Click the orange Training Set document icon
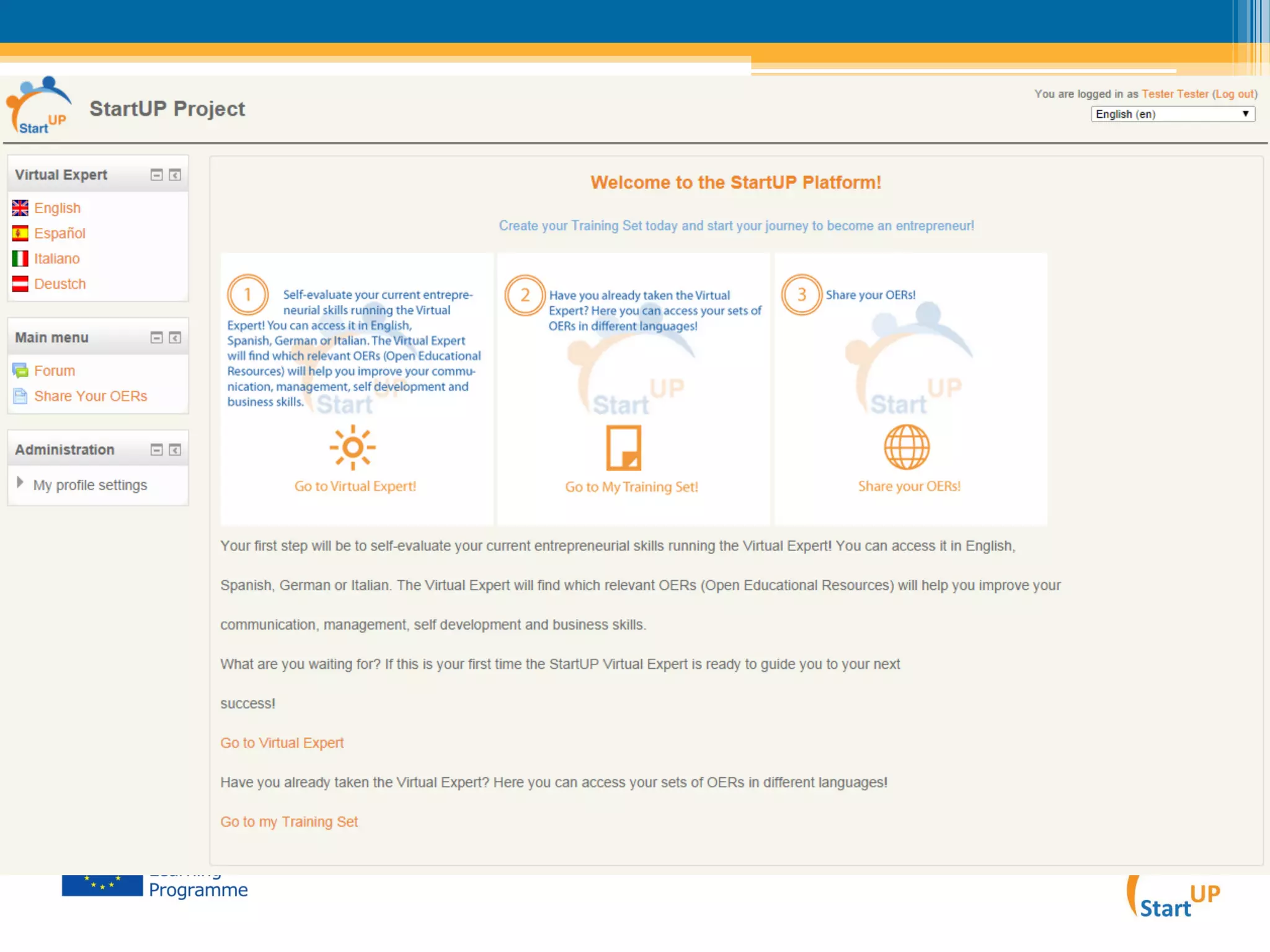The width and height of the screenshot is (1270, 952). (623, 447)
